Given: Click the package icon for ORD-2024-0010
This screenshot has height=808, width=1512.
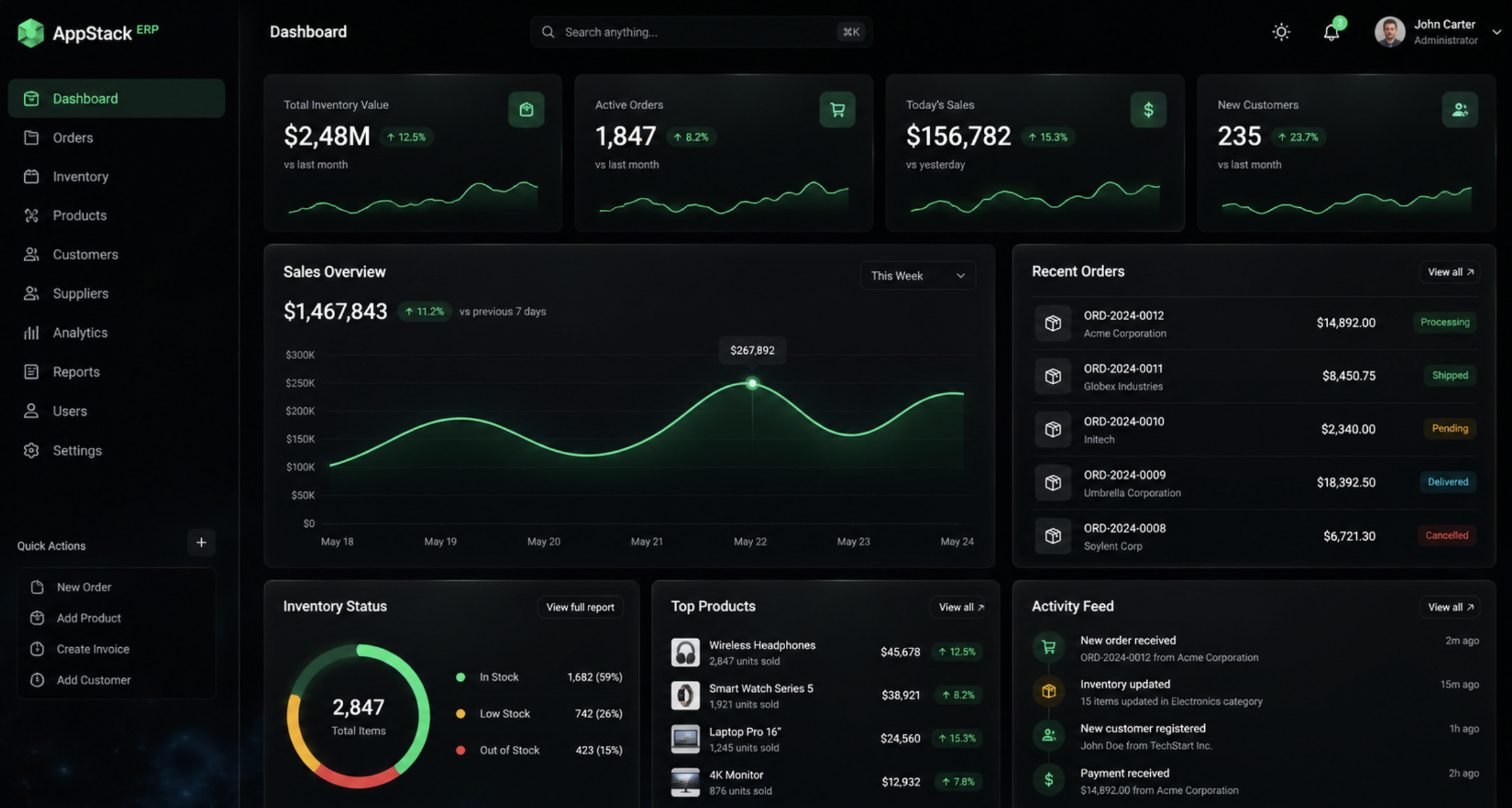Looking at the screenshot, I should click(1053, 429).
